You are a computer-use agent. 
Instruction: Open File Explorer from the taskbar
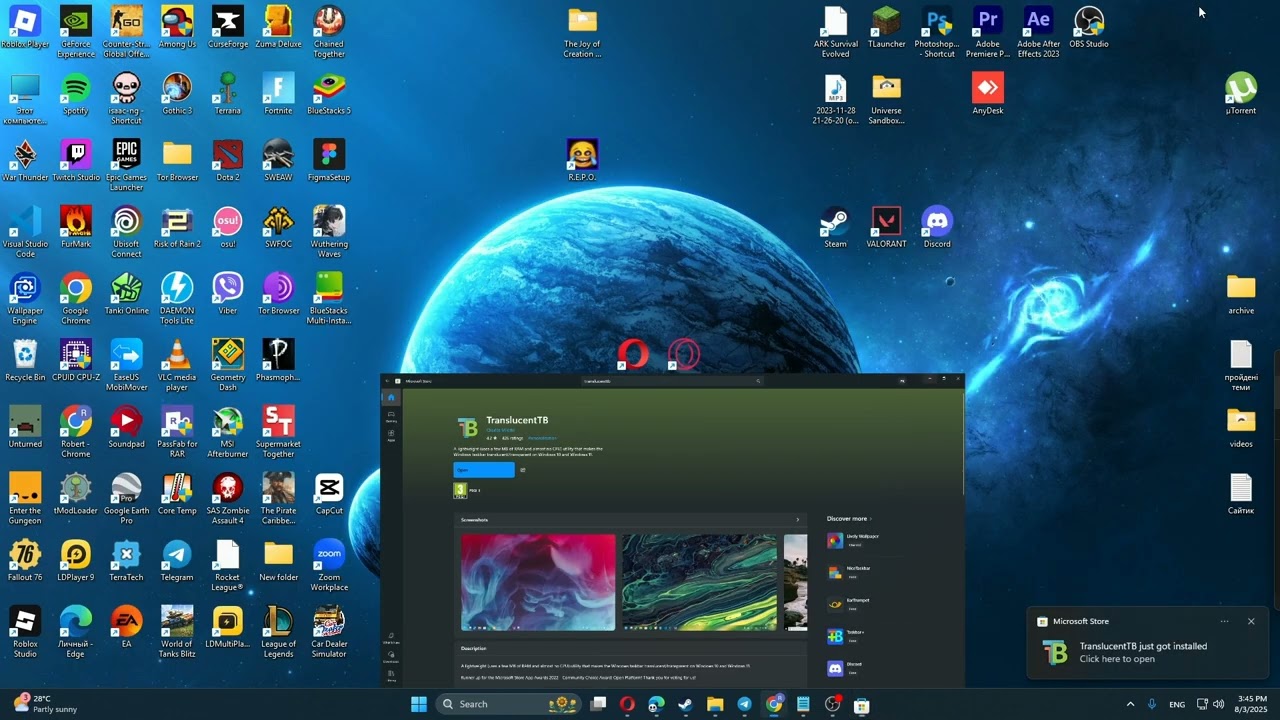tap(715, 704)
